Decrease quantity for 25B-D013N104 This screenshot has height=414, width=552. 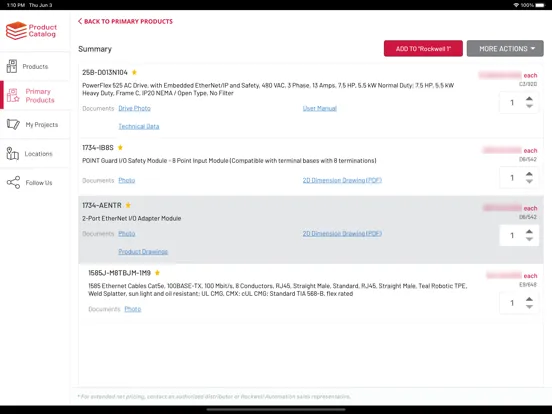tap(529, 106)
